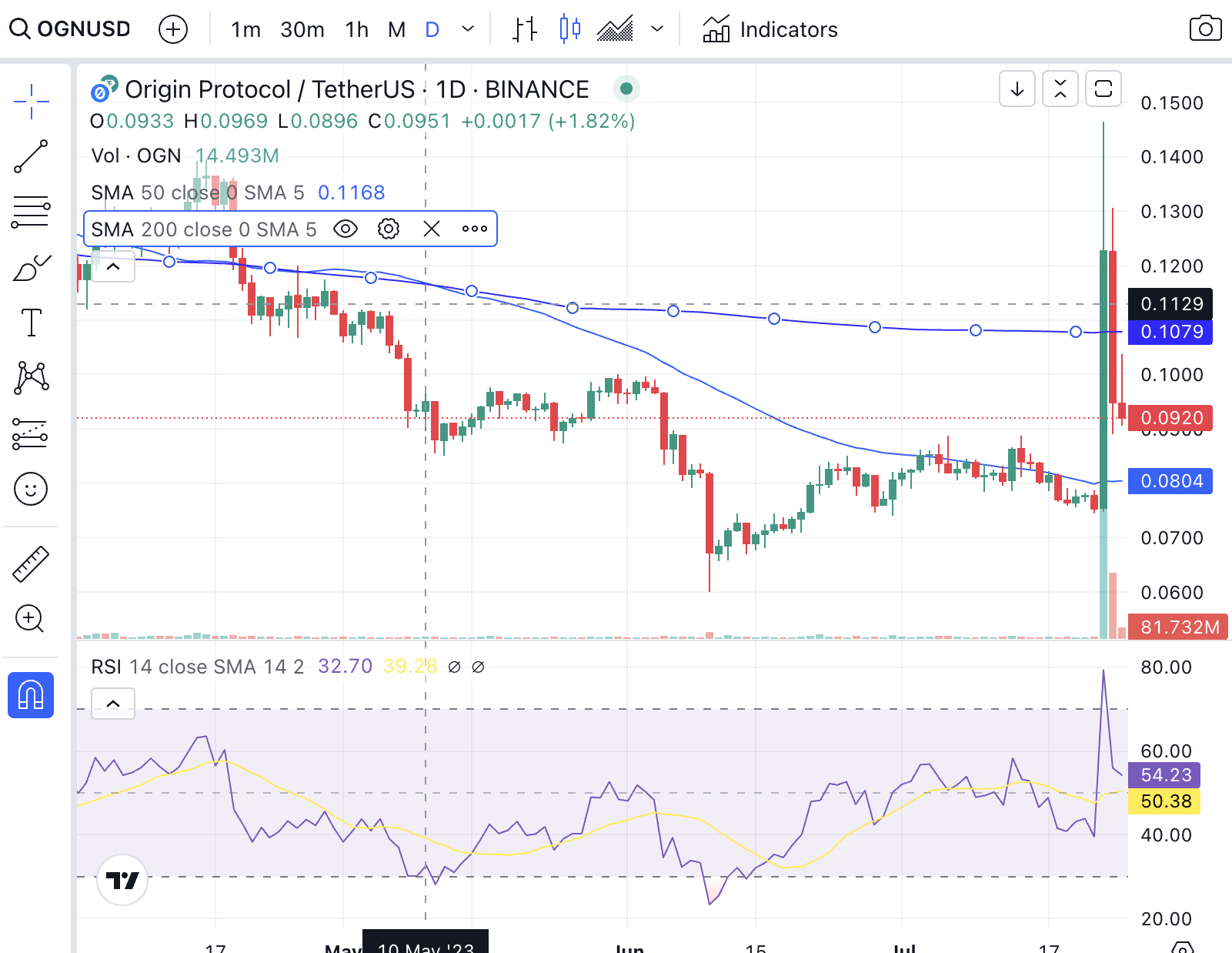
Task: Open the emoji icons tool
Action: (x=32, y=489)
